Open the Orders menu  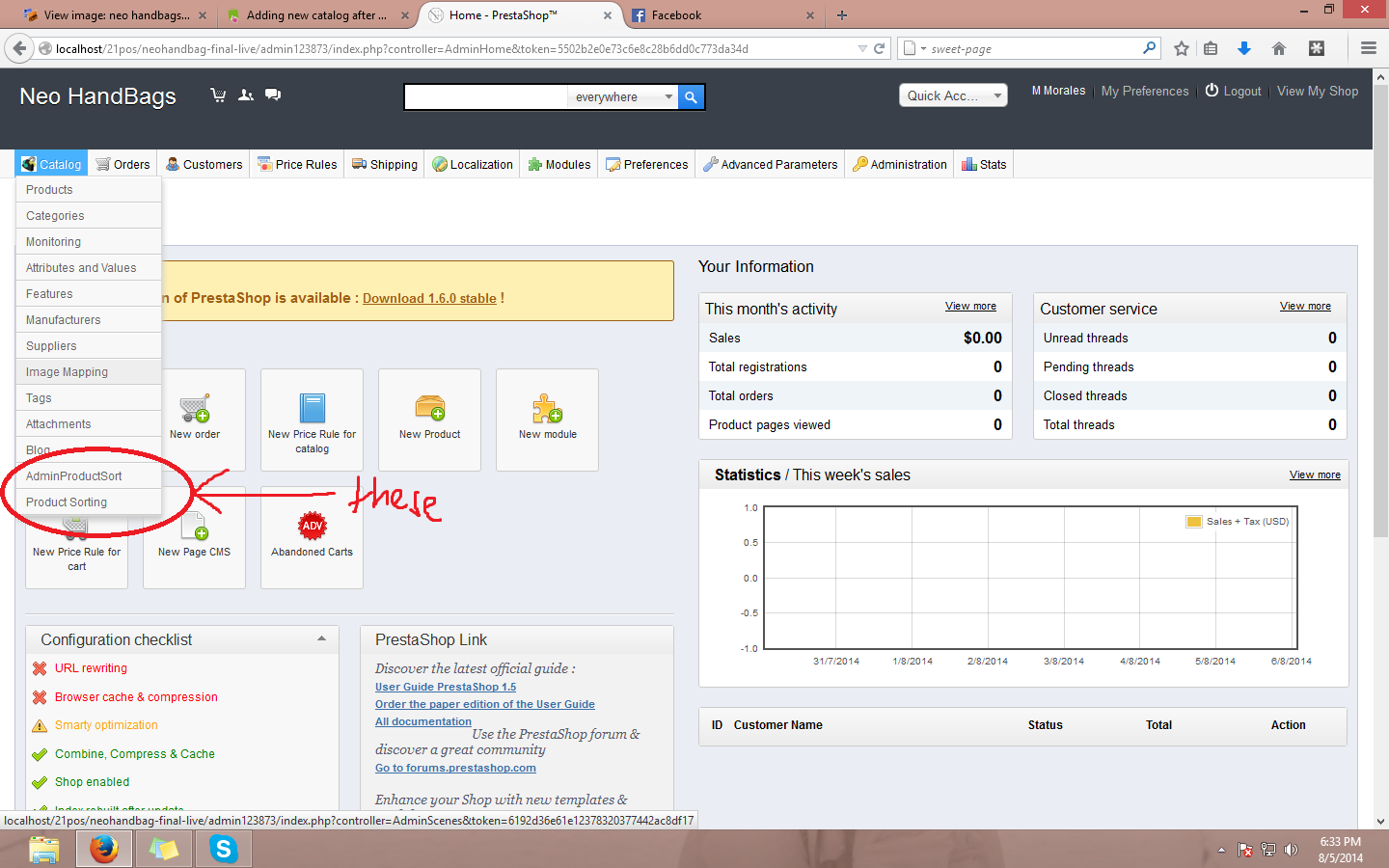click(123, 164)
